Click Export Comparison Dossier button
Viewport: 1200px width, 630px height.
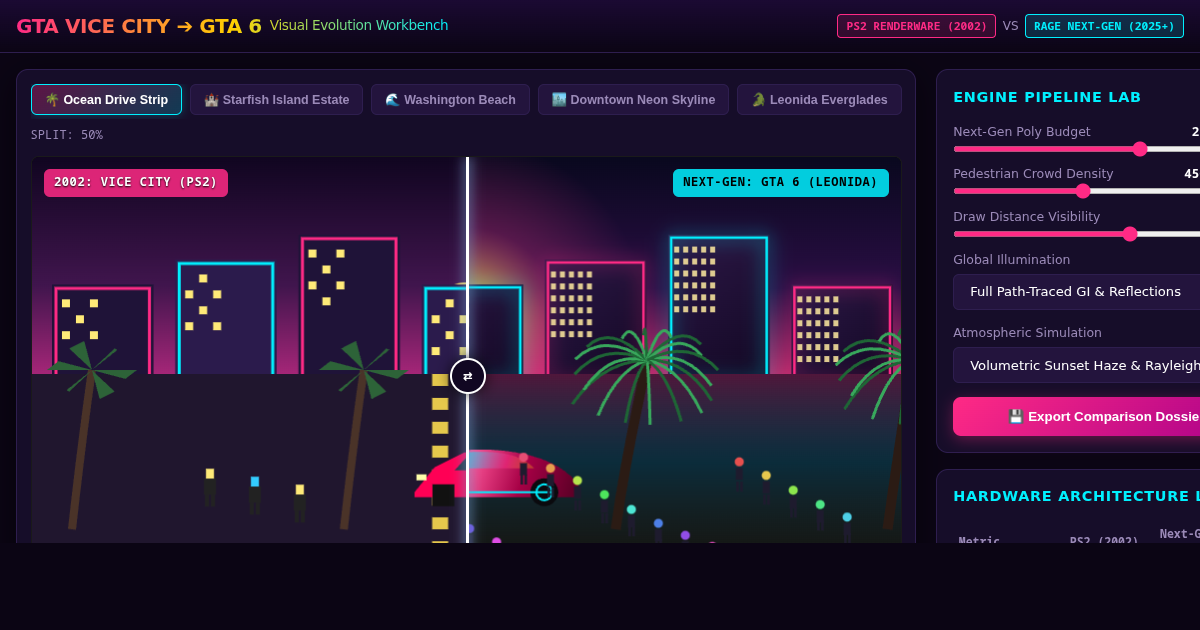click(x=1076, y=416)
